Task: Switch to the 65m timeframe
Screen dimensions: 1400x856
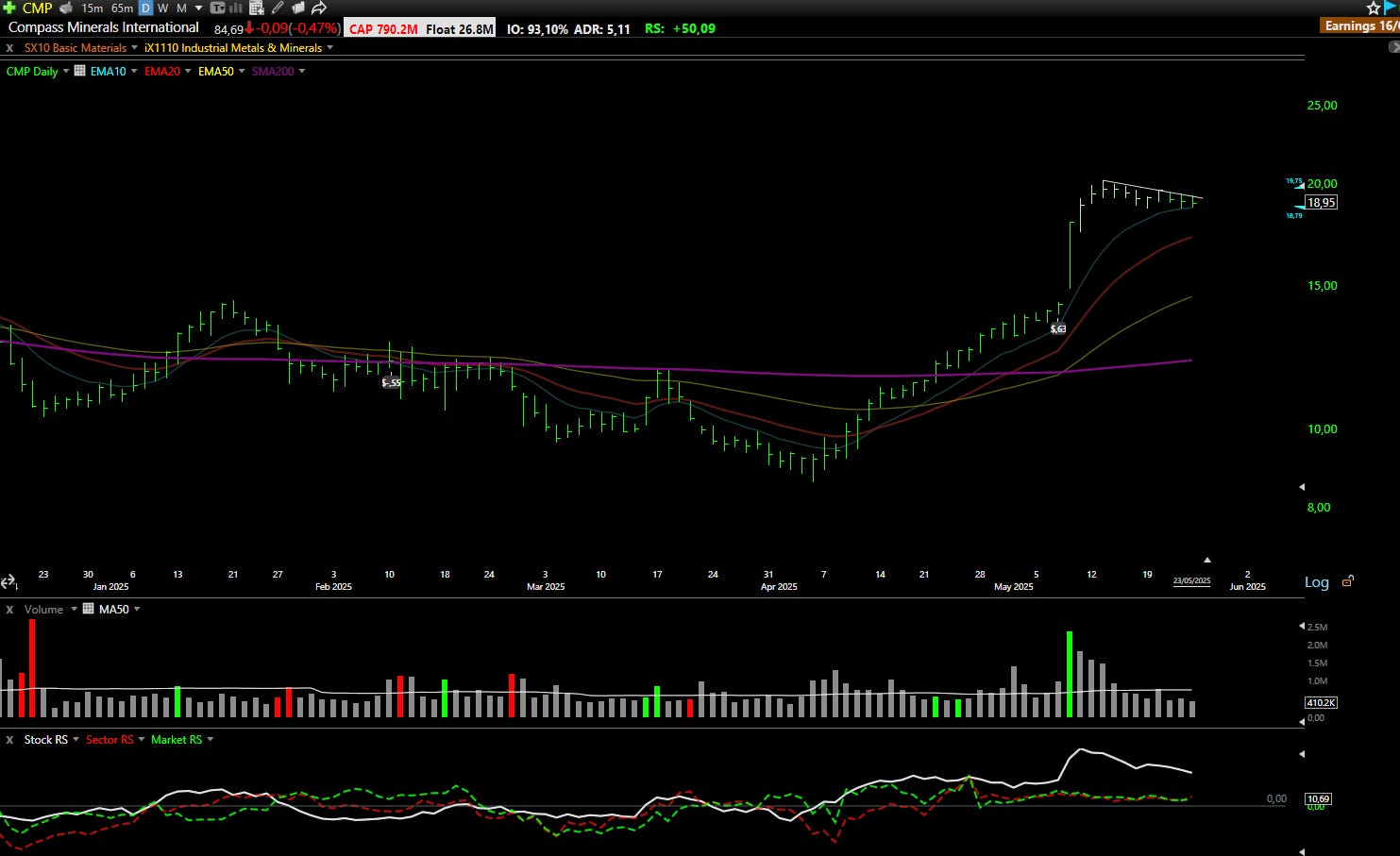Action: click(123, 8)
